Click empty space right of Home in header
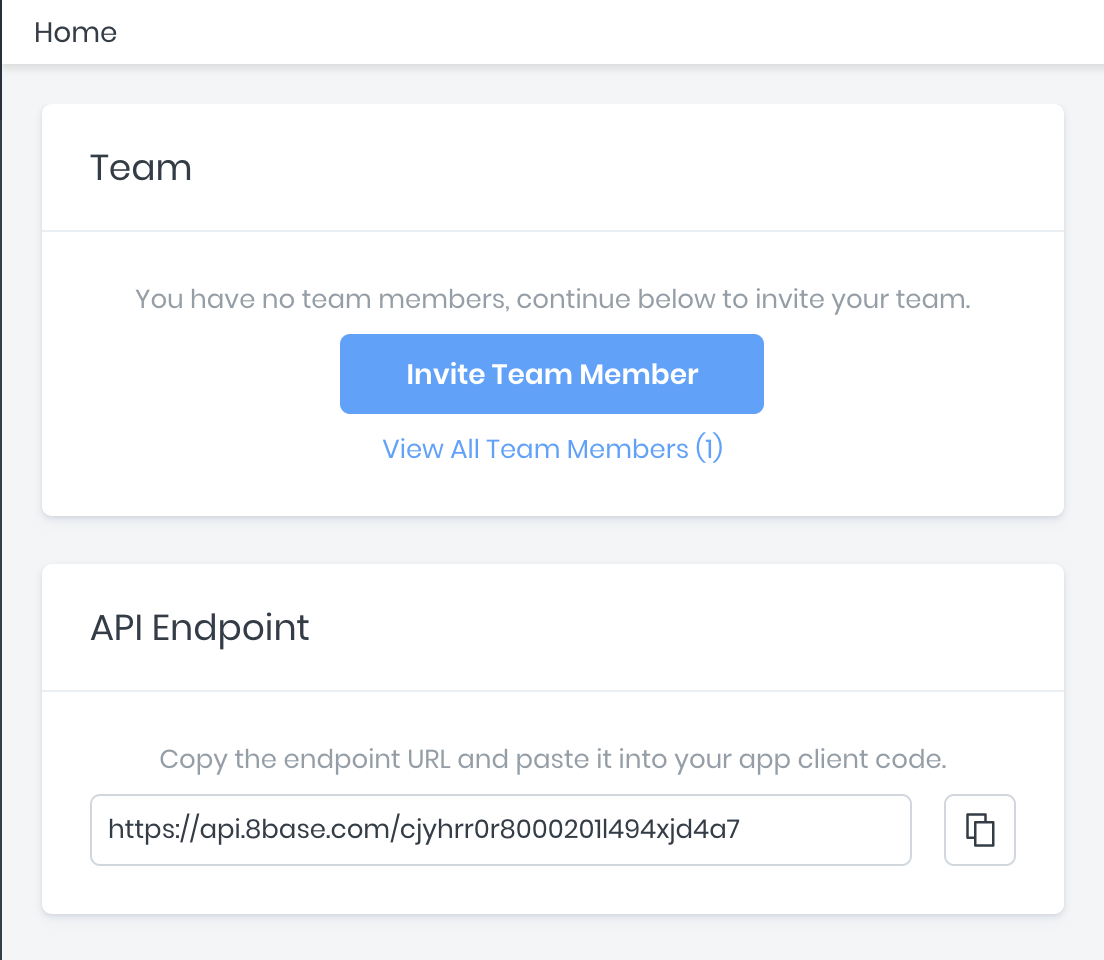Image resolution: width=1104 pixels, height=960 pixels. (x=600, y=32)
